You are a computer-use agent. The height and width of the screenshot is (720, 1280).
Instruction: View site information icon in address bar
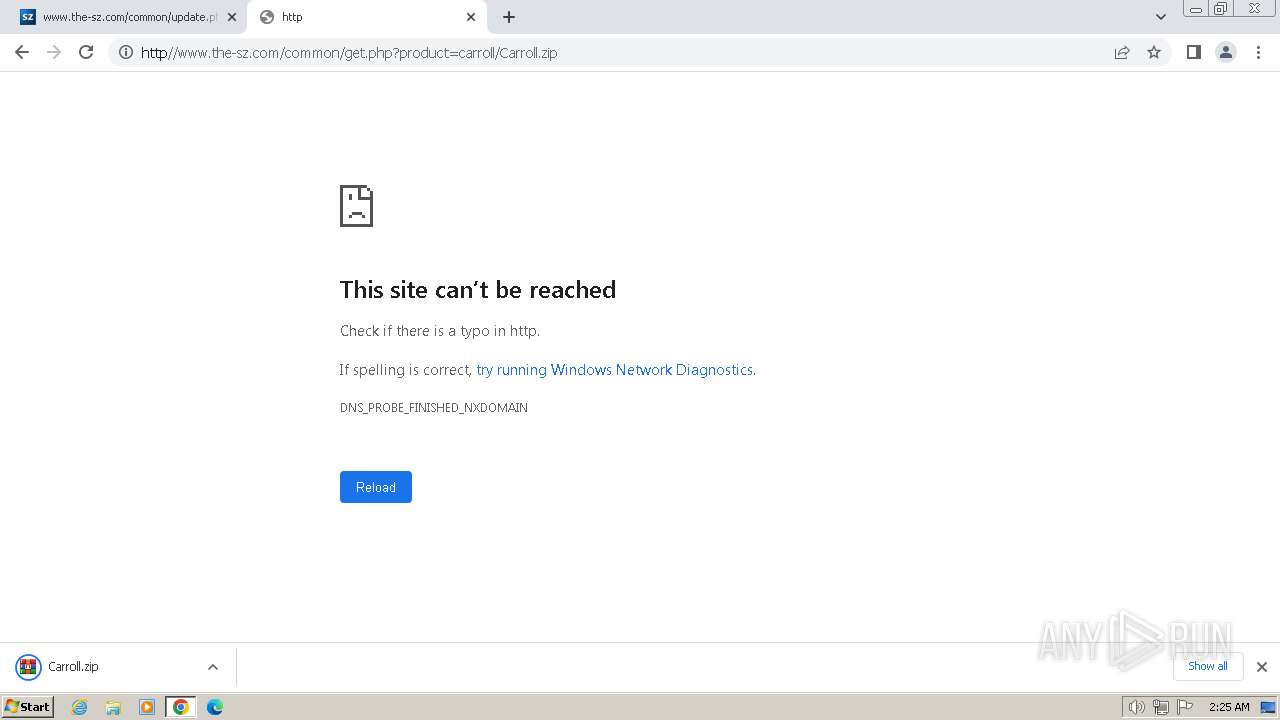(126, 52)
